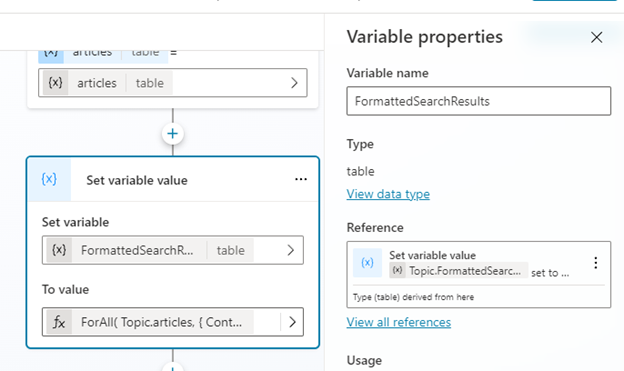
Task: Click the reference card Set variable value icon
Action: point(367,263)
